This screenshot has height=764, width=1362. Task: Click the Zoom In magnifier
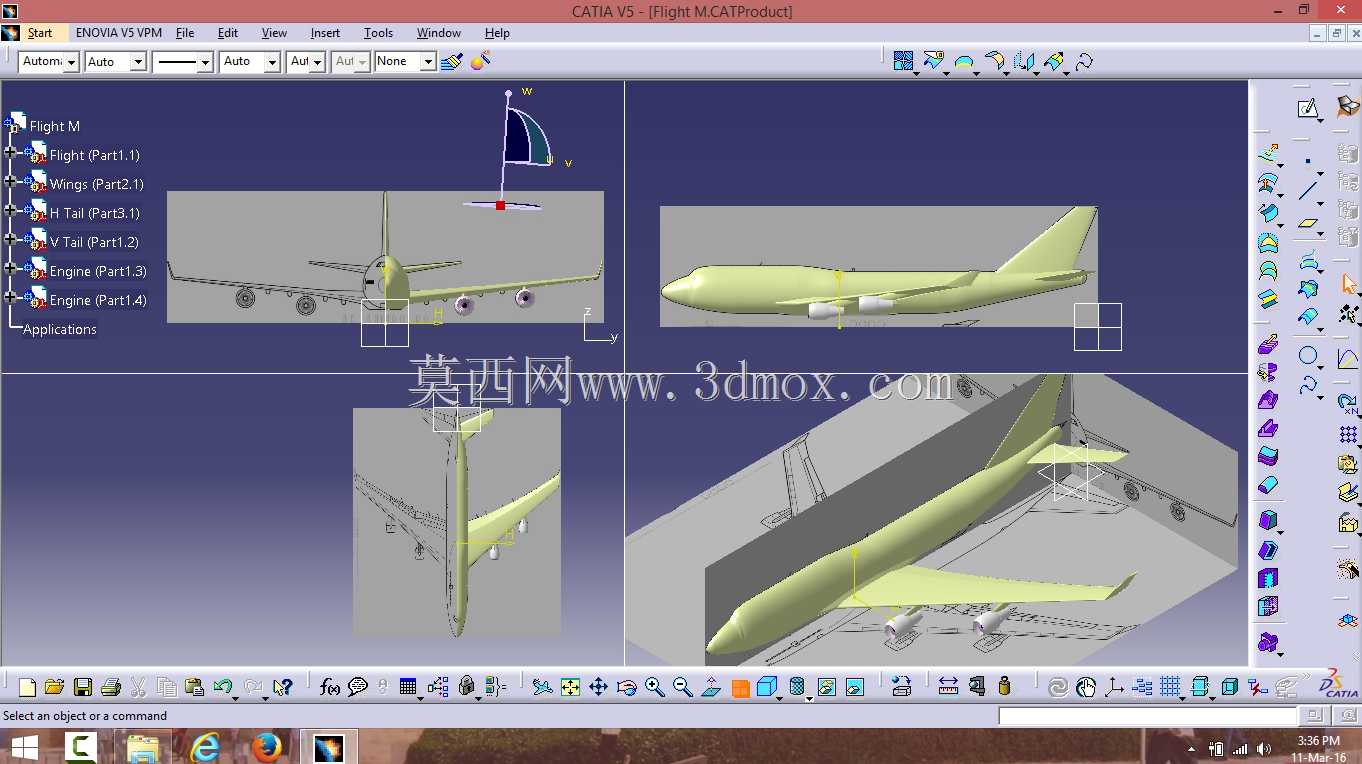(655, 687)
